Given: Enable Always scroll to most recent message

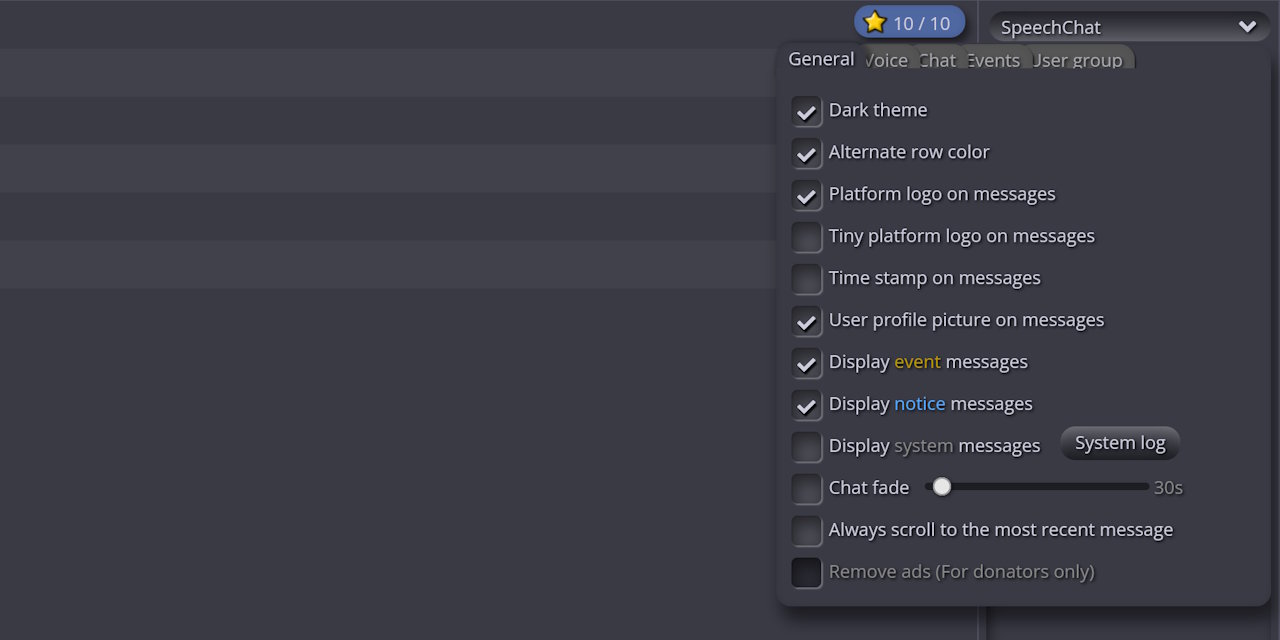Looking at the screenshot, I should [x=807, y=531].
